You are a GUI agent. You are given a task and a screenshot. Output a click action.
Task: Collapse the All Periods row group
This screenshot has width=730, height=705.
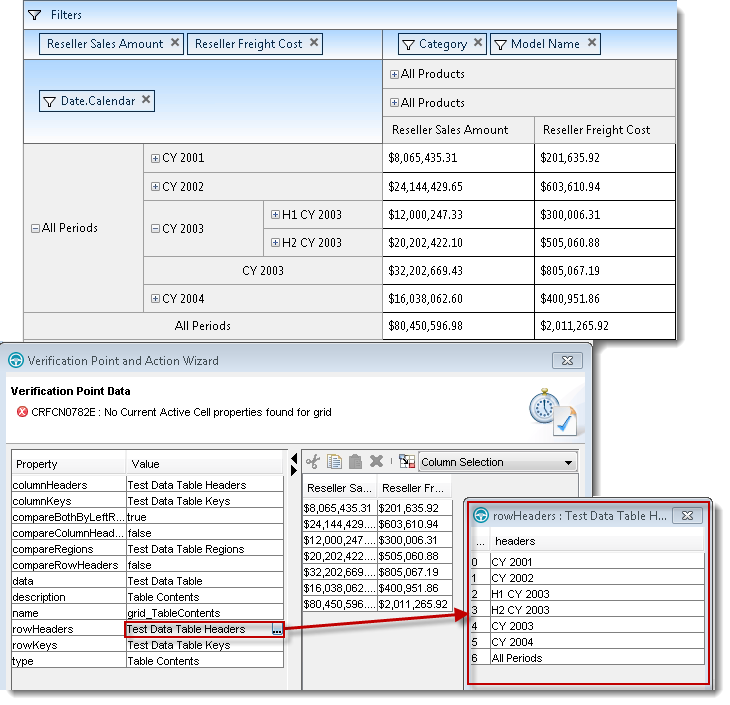pyautogui.click(x=35, y=228)
